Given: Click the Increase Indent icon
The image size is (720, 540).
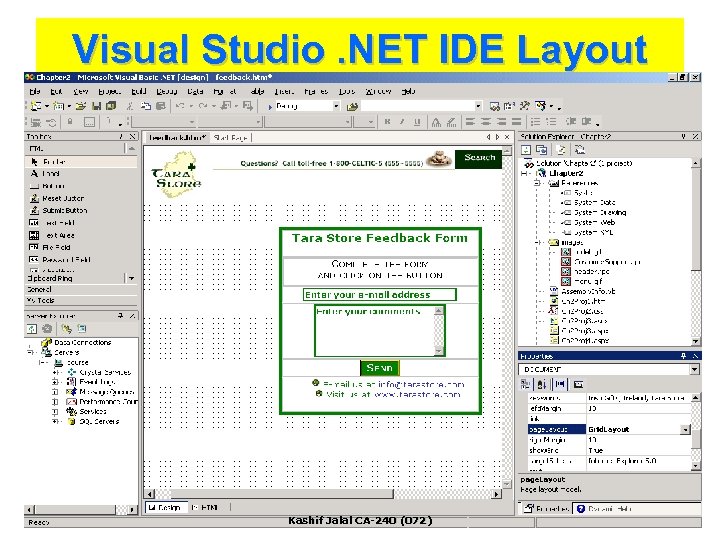Looking at the screenshot, I should (x=586, y=122).
